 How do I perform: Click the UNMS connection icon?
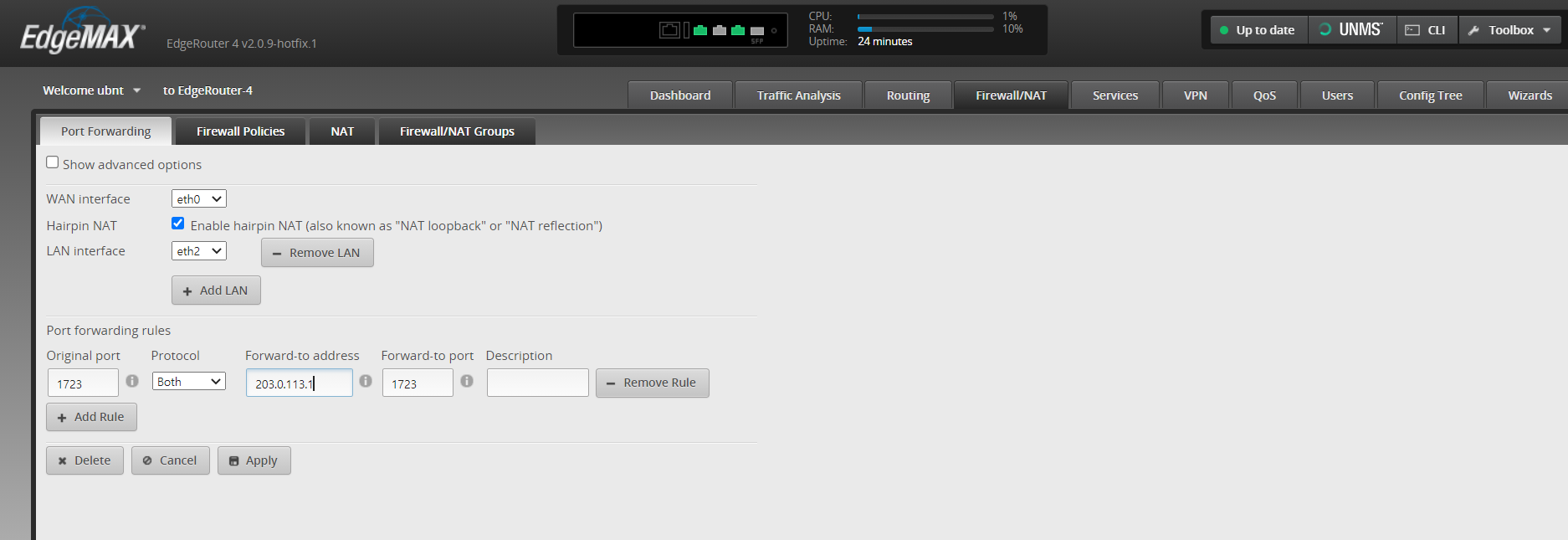click(1325, 30)
